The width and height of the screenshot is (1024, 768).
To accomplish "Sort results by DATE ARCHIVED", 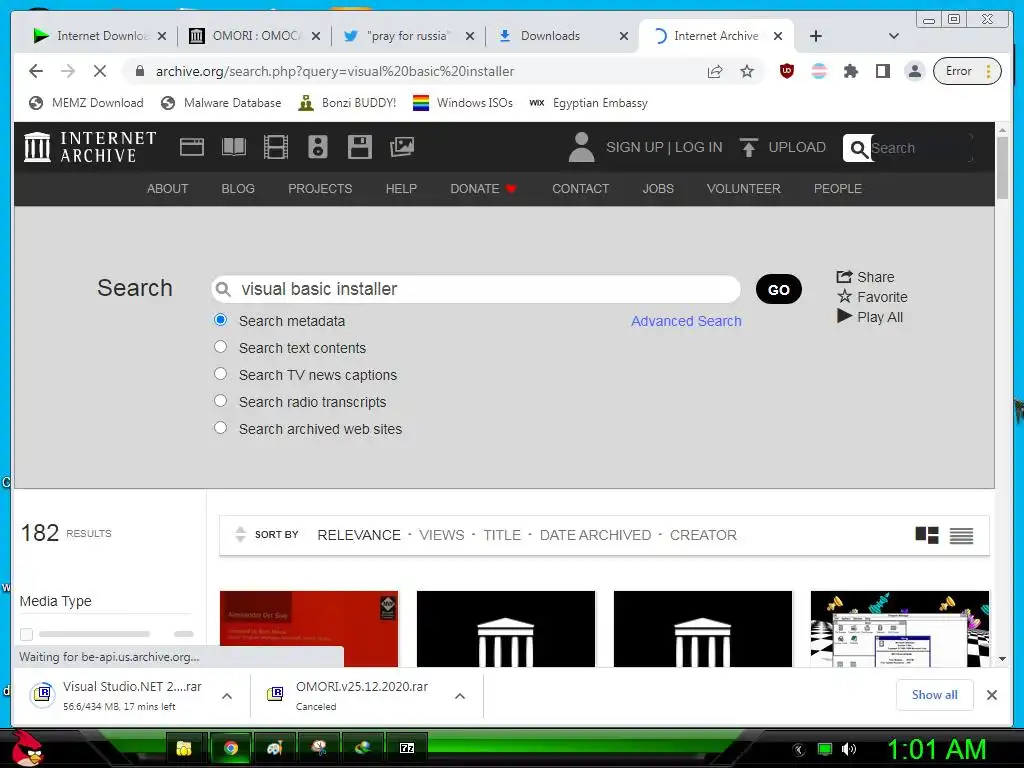I will (x=595, y=536).
